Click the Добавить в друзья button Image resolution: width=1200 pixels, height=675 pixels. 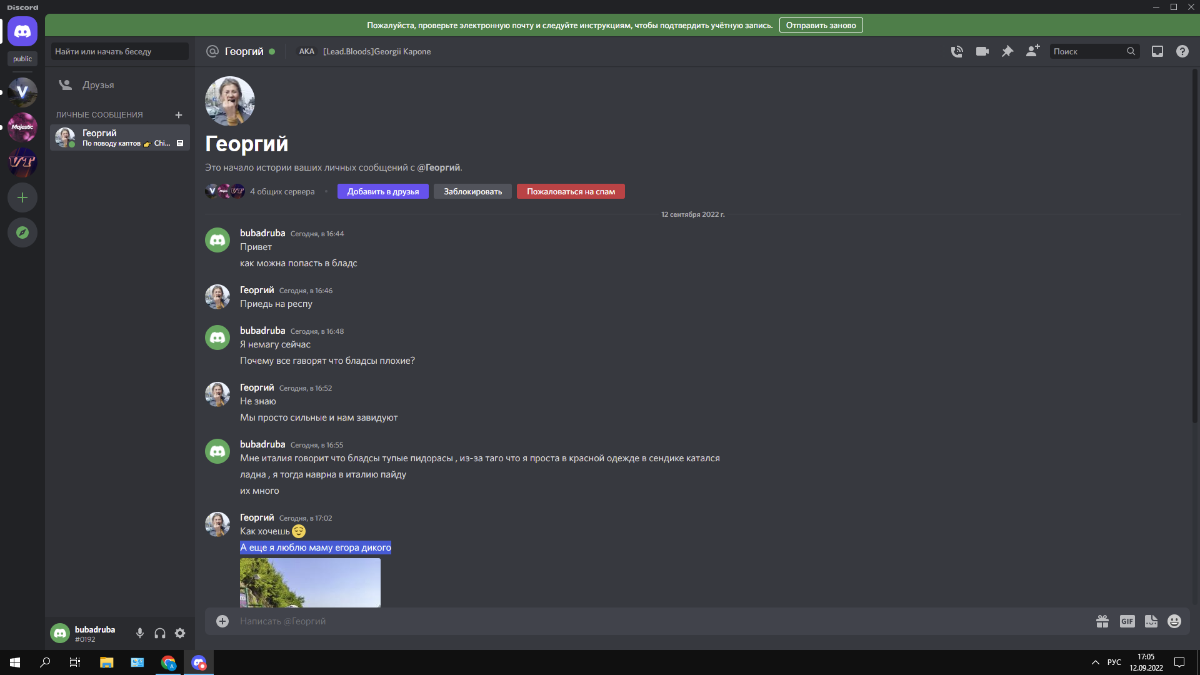[x=383, y=191]
